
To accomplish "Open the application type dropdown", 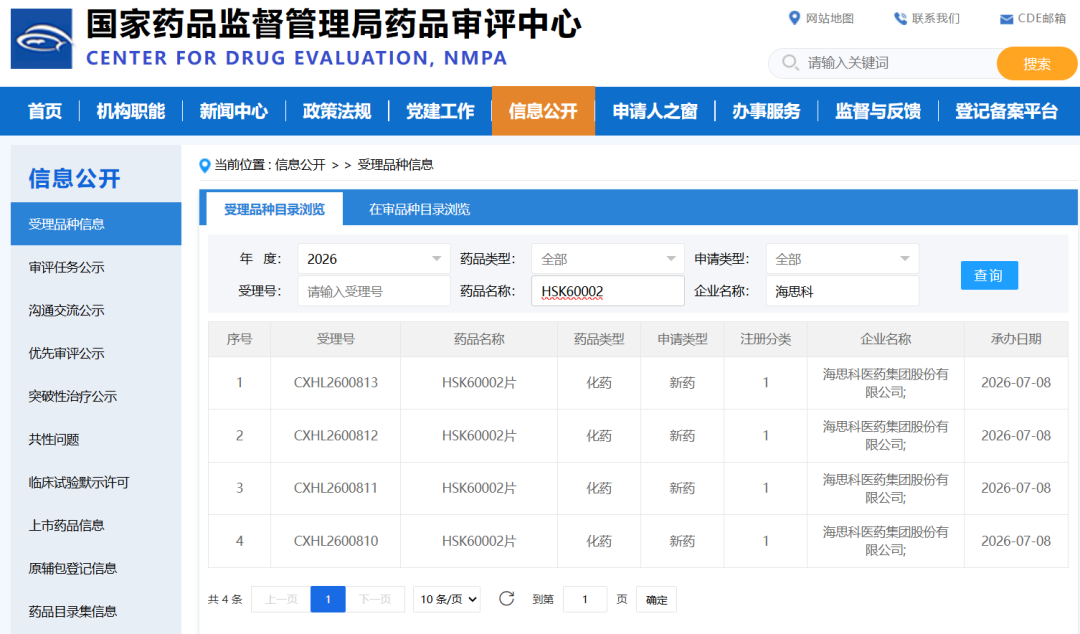I will [842, 258].
